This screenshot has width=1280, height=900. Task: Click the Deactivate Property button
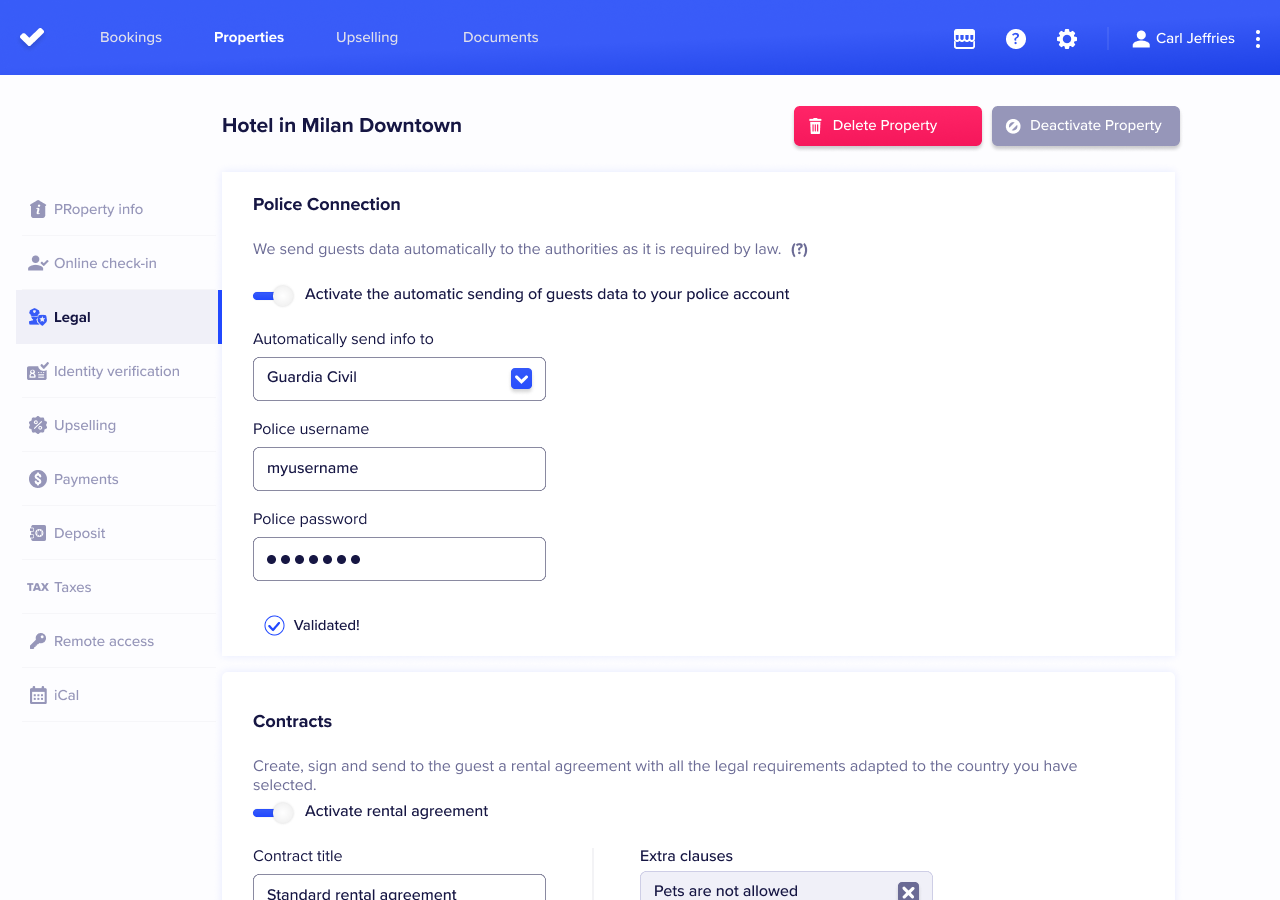(1086, 126)
